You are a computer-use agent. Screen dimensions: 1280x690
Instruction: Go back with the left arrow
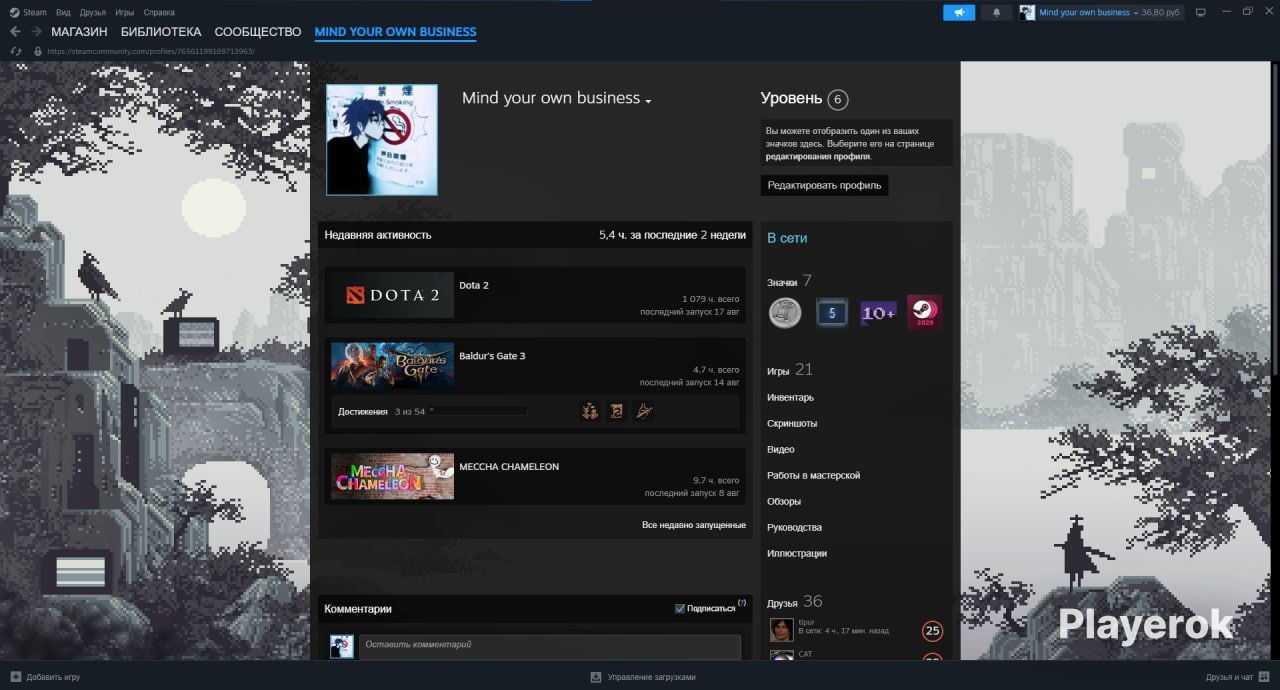pyautogui.click(x=15, y=32)
